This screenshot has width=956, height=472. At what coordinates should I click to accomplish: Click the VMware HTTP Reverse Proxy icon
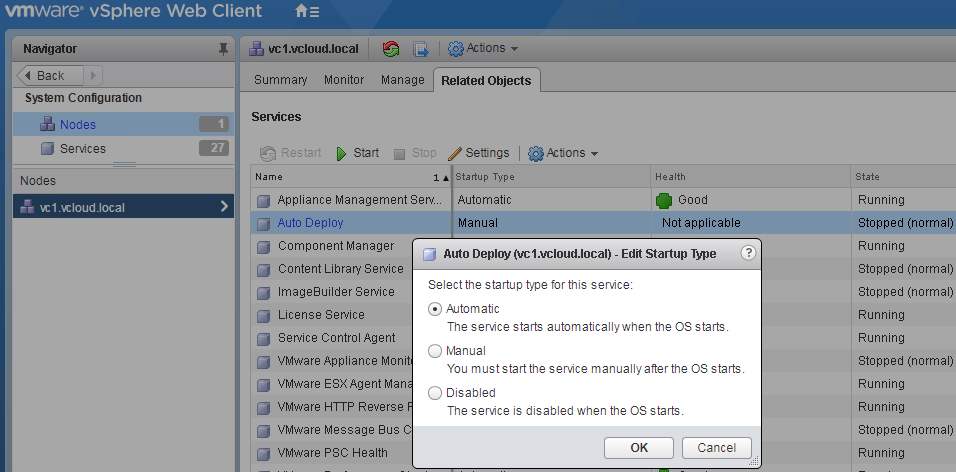pos(263,408)
